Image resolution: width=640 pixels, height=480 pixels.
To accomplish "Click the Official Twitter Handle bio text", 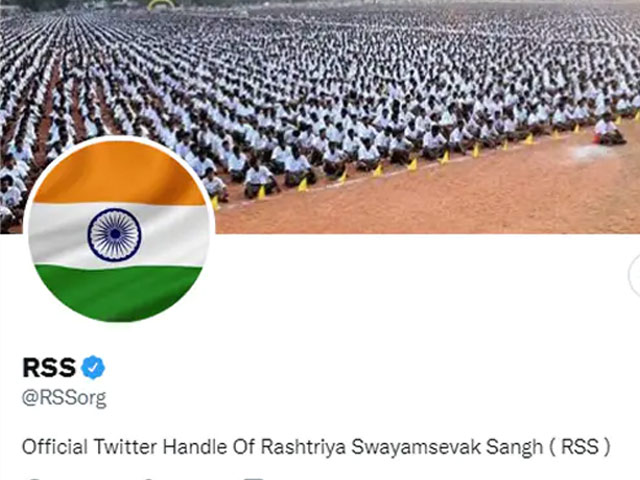I will (x=316, y=447).
